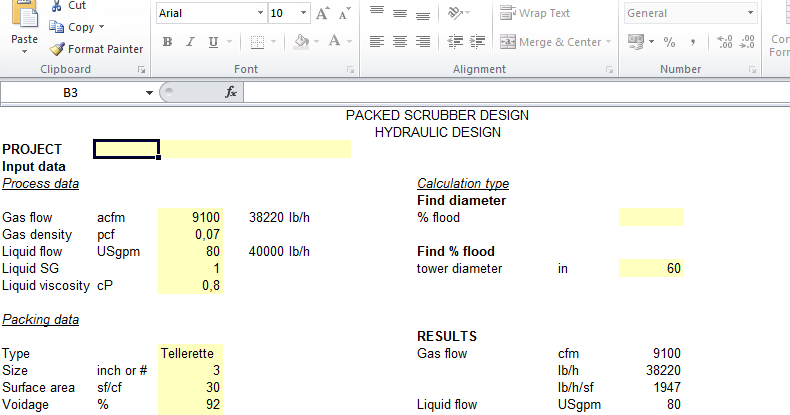Select the Liquid SG value 1 cell
Image resolution: width=790 pixels, height=415 pixels.
pos(190,268)
